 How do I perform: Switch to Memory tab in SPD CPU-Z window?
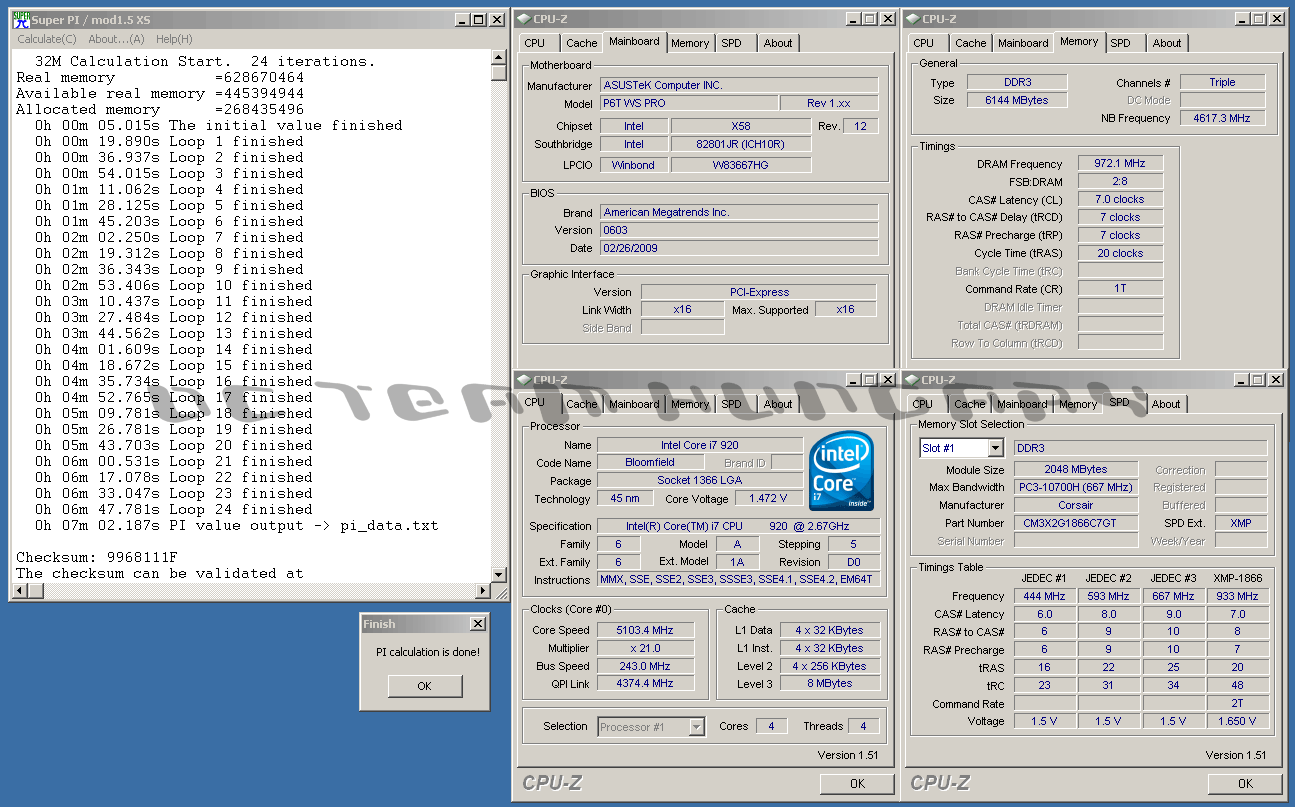point(1078,404)
